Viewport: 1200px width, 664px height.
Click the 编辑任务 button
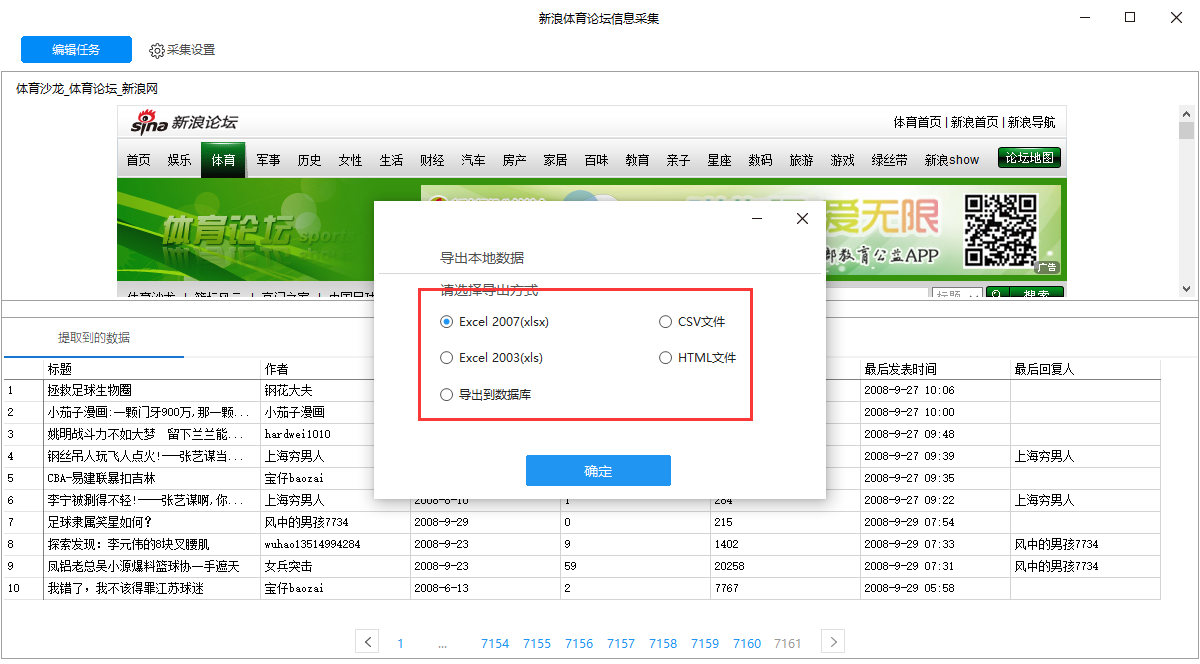[76, 50]
